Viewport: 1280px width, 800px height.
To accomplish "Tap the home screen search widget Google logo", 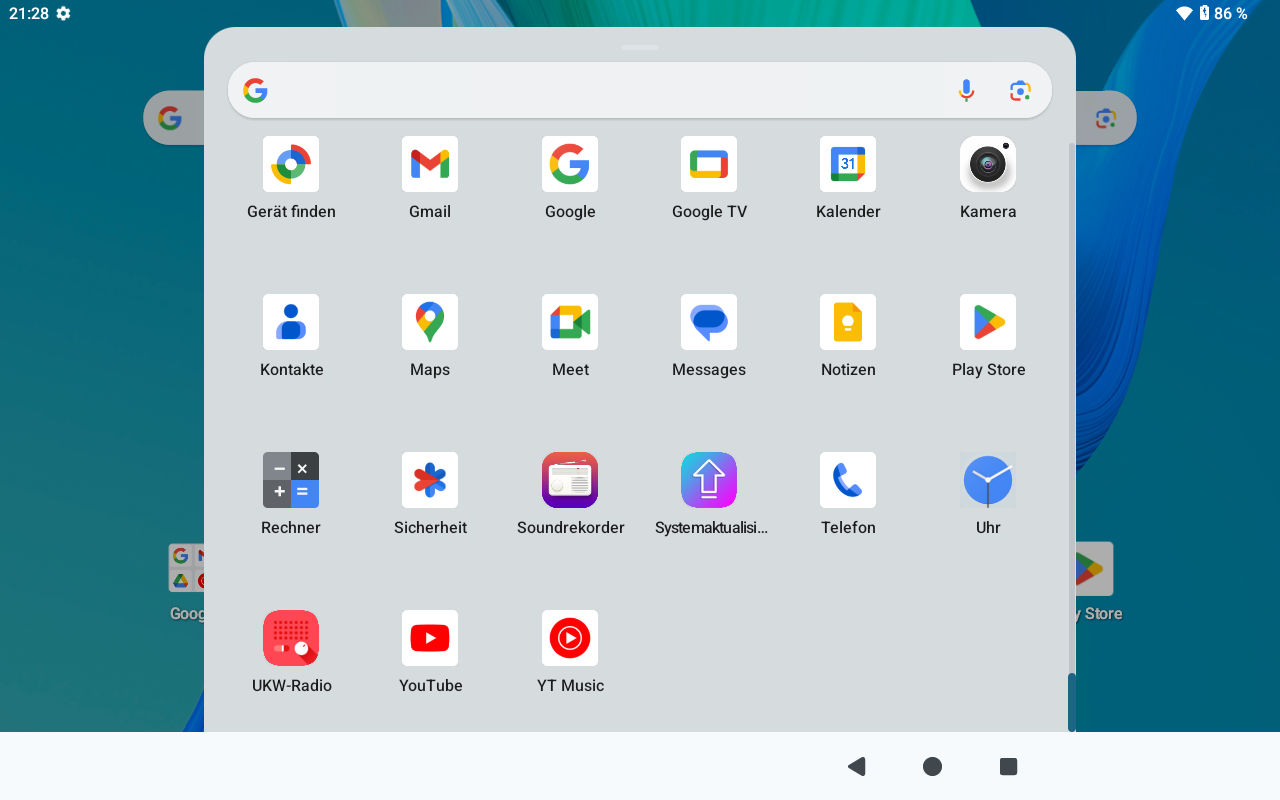I will click(x=170, y=118).
